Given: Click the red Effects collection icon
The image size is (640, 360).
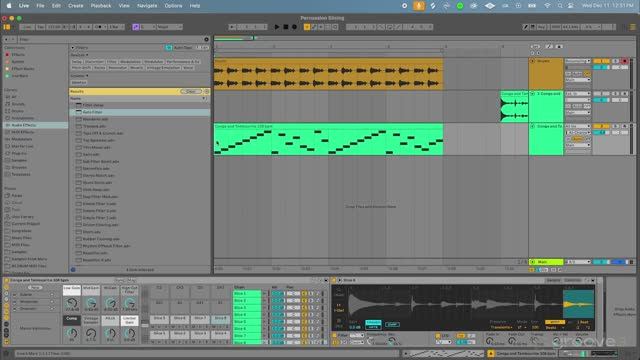Looking at the screenshot, I should click(7, 55).
